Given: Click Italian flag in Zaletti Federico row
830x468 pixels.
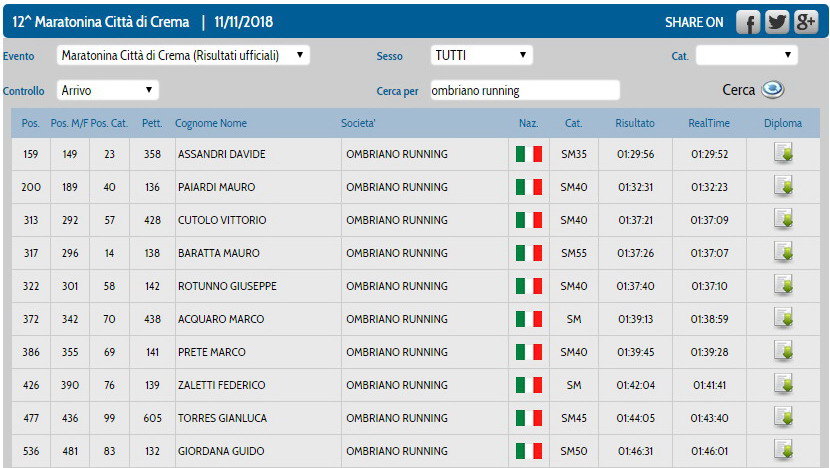Looking at the screenshot, I should 529,385.
